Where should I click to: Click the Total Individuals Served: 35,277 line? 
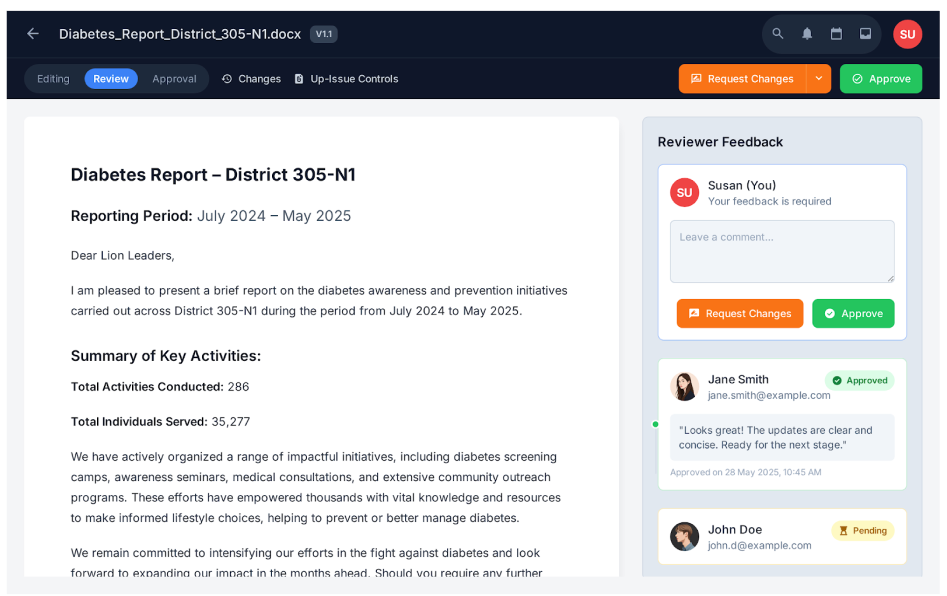point(160,422)
